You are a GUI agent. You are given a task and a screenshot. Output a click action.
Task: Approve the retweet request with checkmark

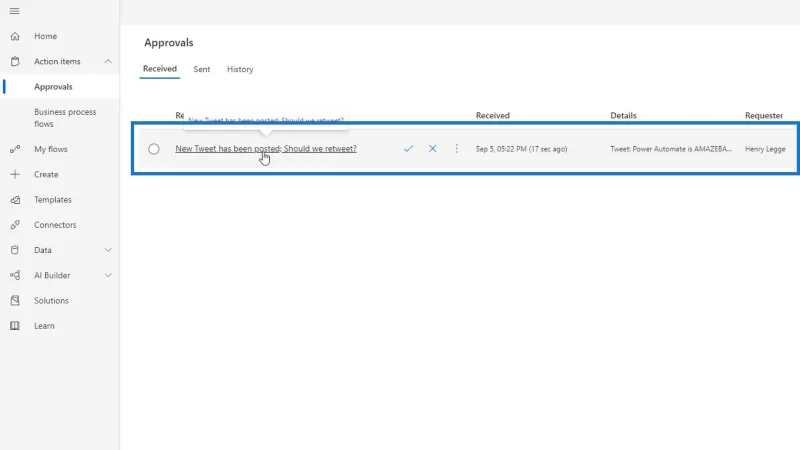pyautogui.click(x=408, y=148)
